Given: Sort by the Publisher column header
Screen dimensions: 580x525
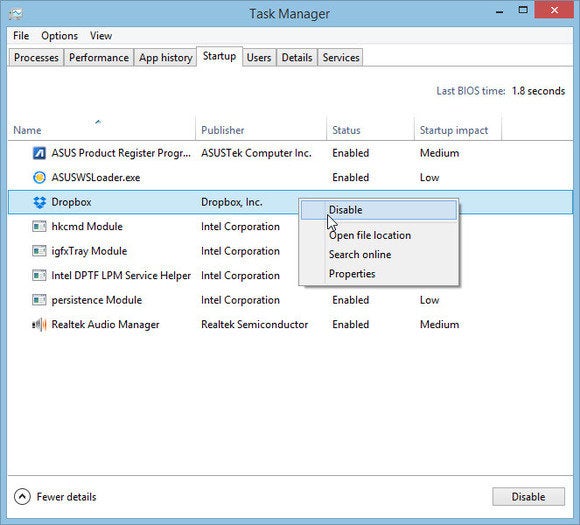Looking at the screenshot, I should pyautogui.click(x=261, y=129).
